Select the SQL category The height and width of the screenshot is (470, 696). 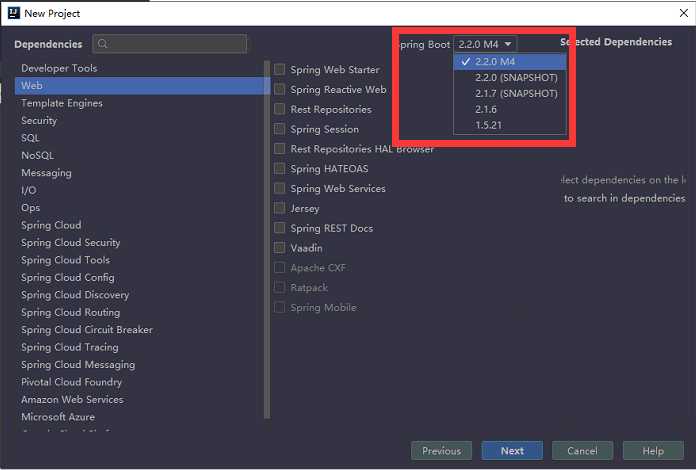(139, 138)
